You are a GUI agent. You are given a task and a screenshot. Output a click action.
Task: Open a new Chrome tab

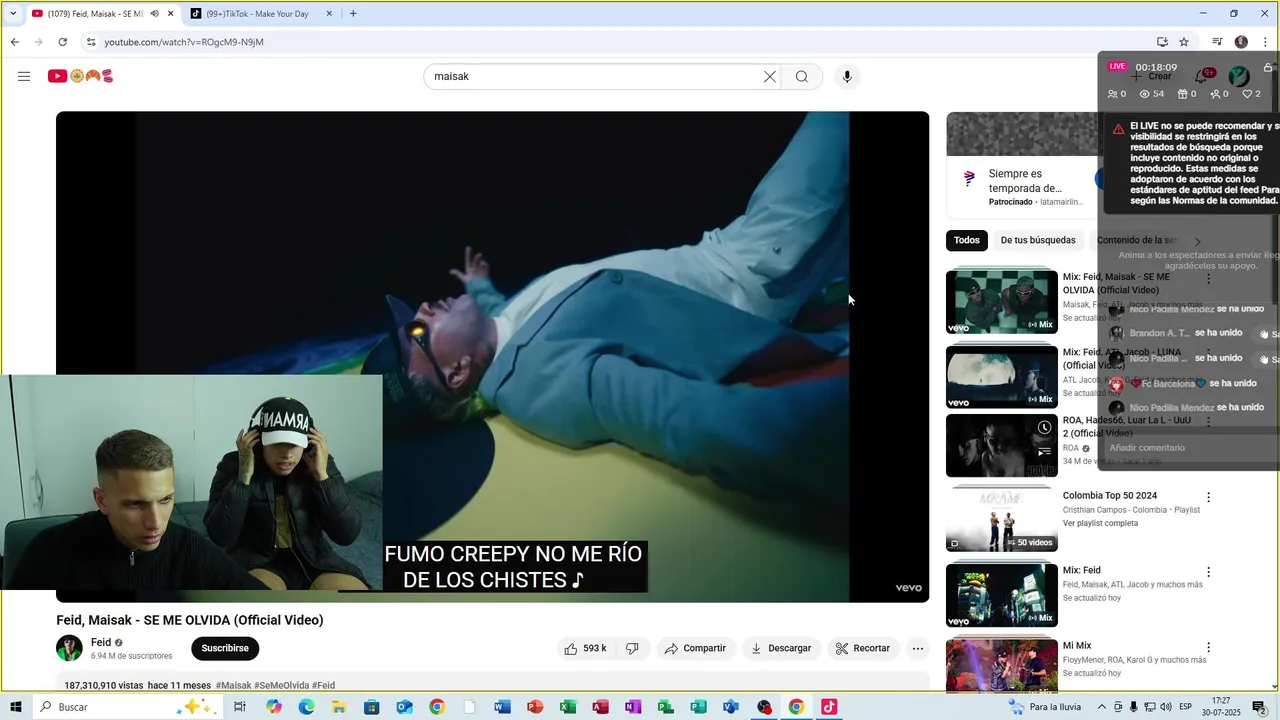(353, 13)
